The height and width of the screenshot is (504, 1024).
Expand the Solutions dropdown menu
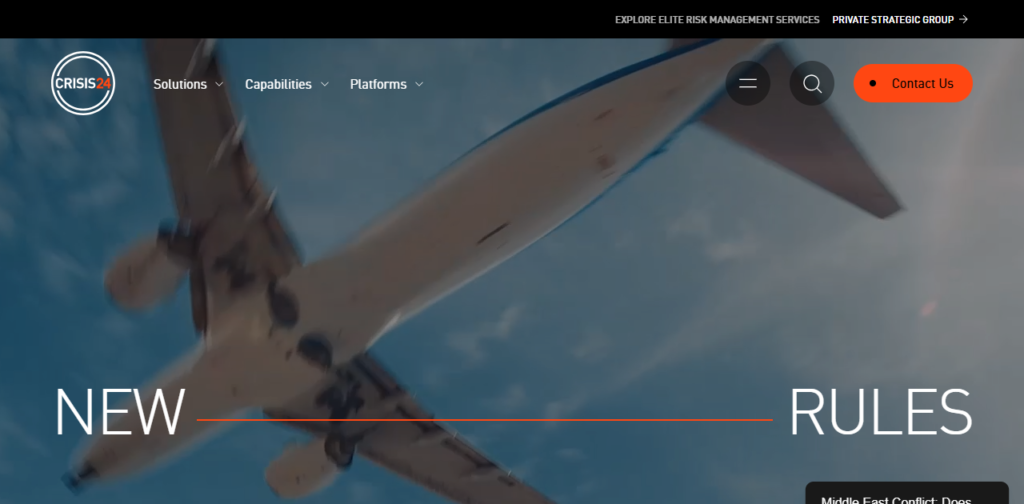click(188, 84)
